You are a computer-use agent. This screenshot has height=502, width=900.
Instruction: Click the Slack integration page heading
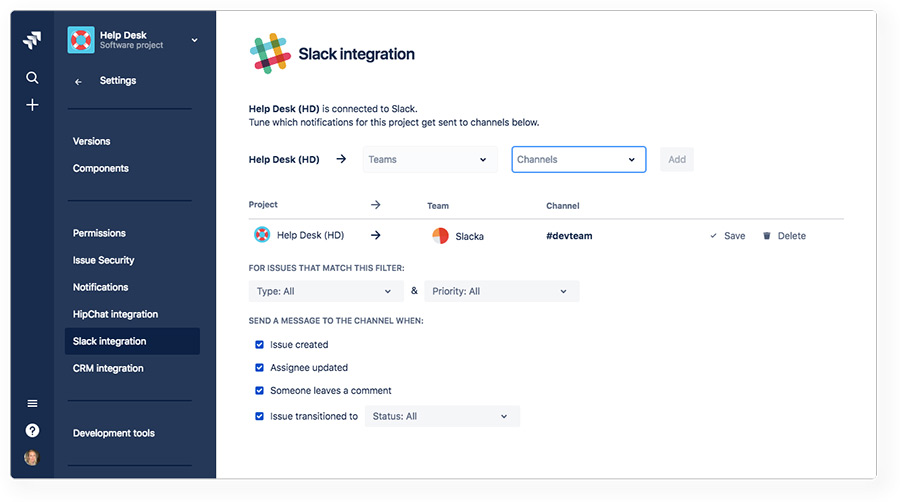[x=356, y=54]
